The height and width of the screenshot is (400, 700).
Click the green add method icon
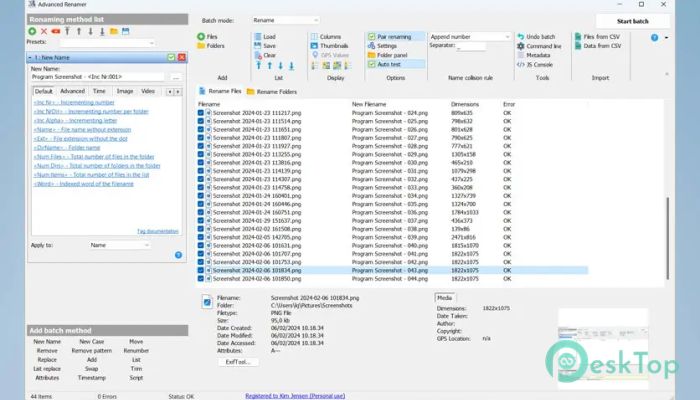pos(32,31)
